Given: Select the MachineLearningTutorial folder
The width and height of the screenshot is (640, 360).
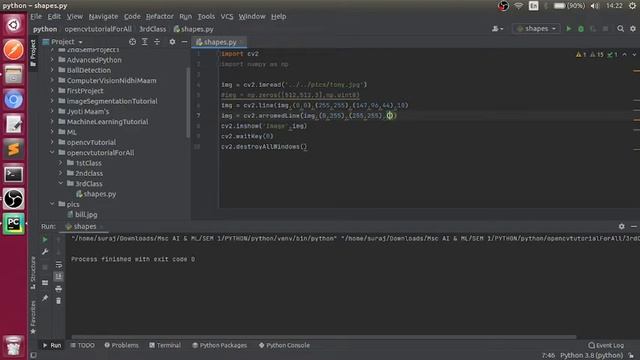Looking at the screenshot, I should click(107, 122).
